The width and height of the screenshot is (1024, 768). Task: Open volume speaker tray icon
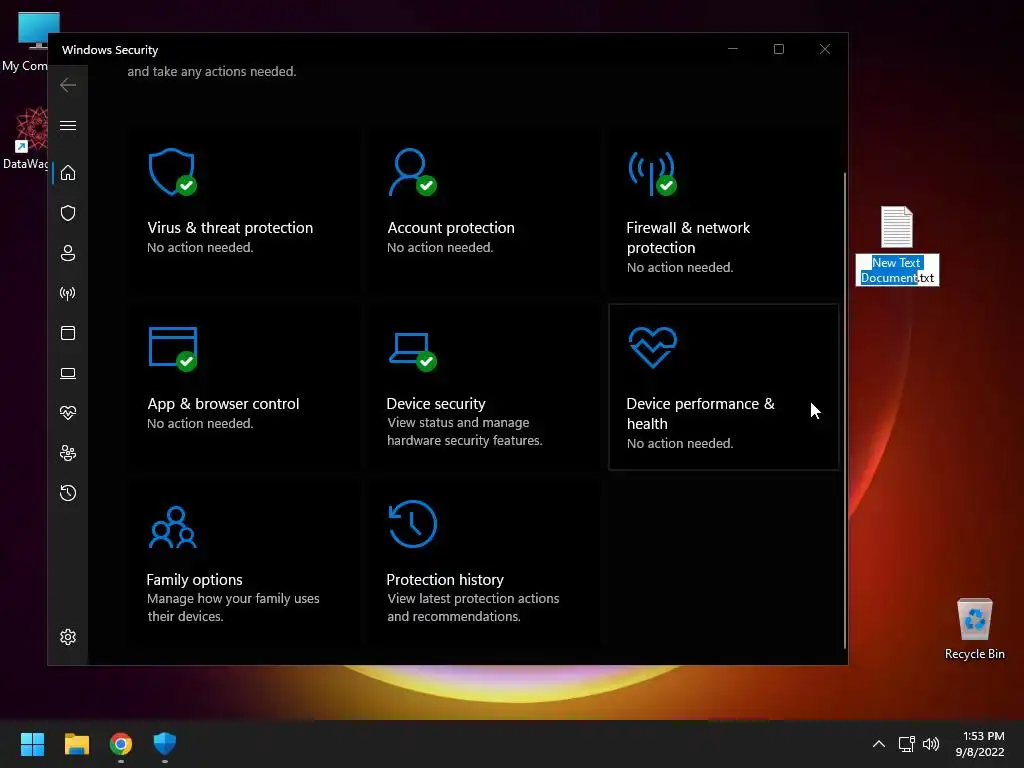click(931, 744)
